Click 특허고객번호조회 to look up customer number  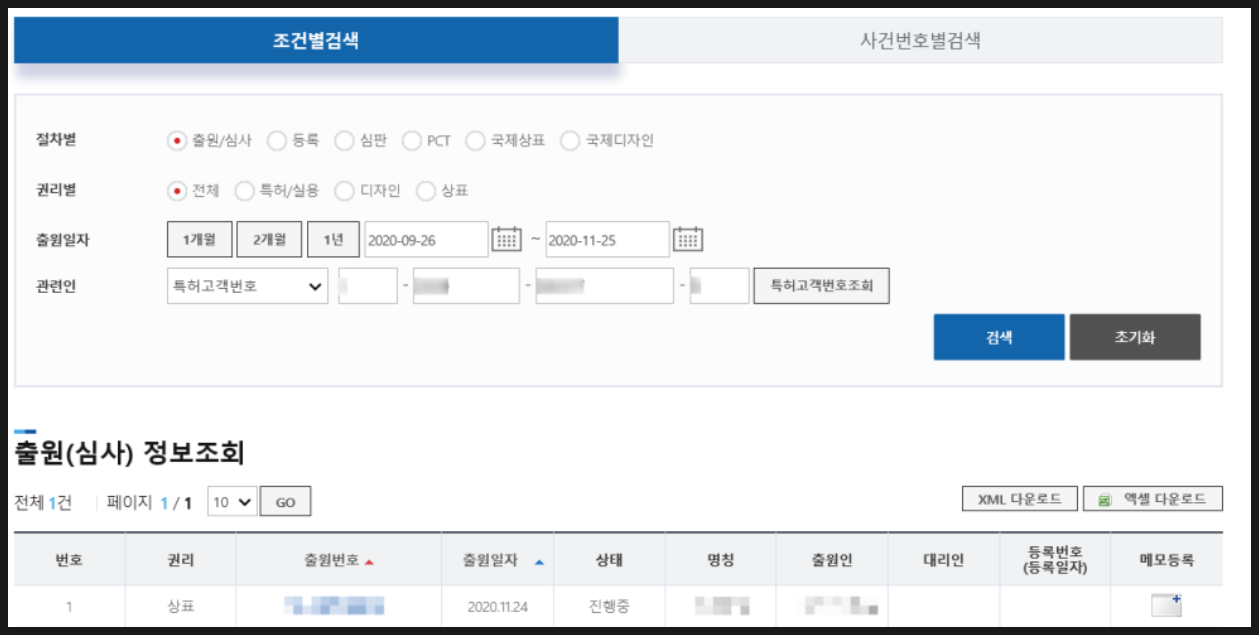pyautogui.click(x=823, y=287)
